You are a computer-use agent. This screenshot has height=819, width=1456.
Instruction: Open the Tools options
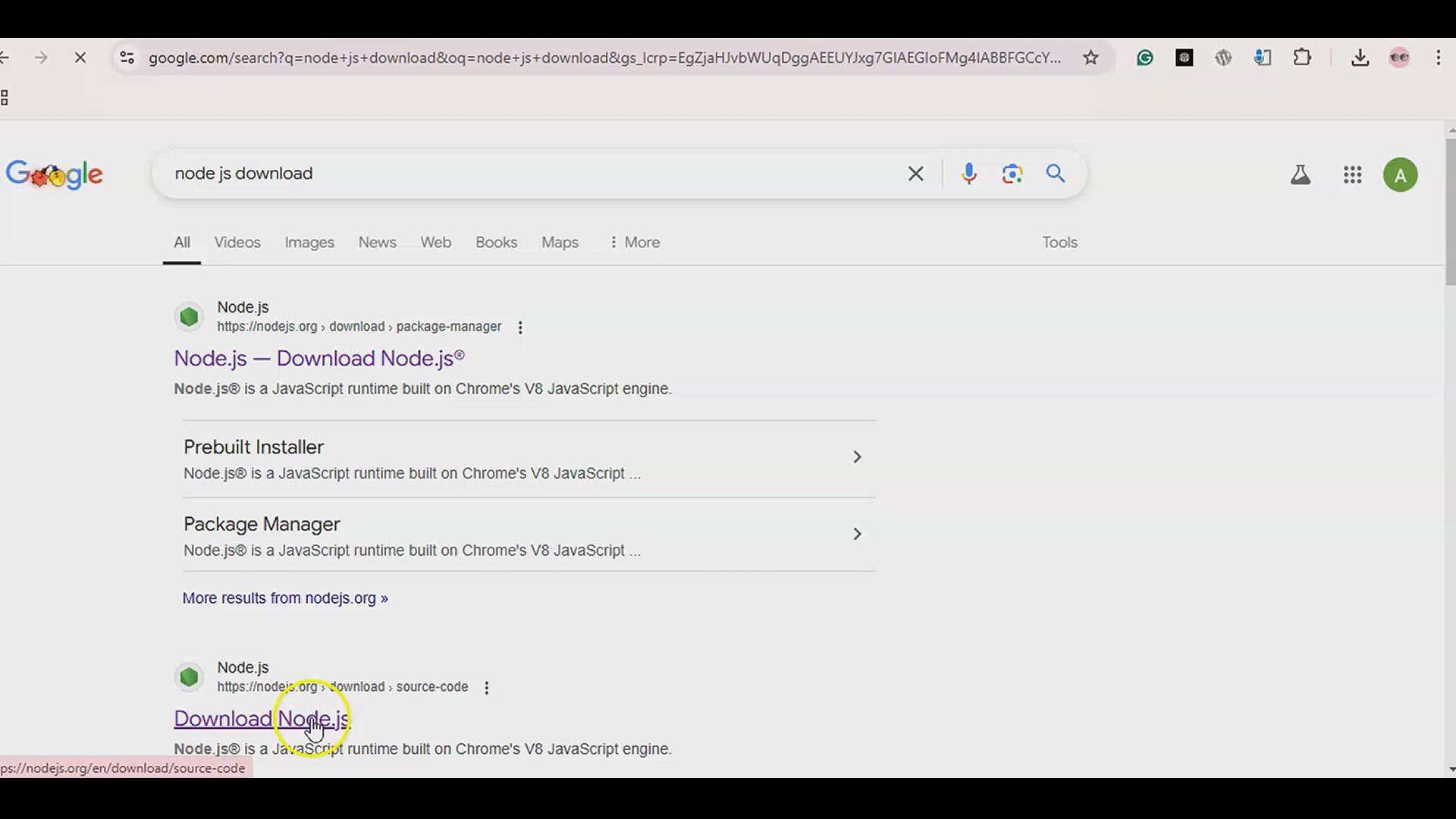pyautogui.click(x=1059, y=243)
